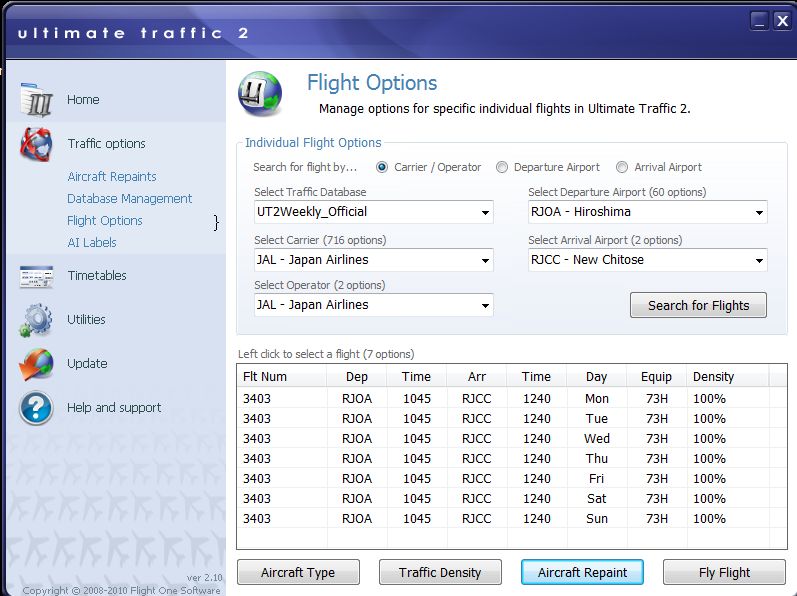
Task: Click Search for Flights button
Action: click(x=698, y=305)
